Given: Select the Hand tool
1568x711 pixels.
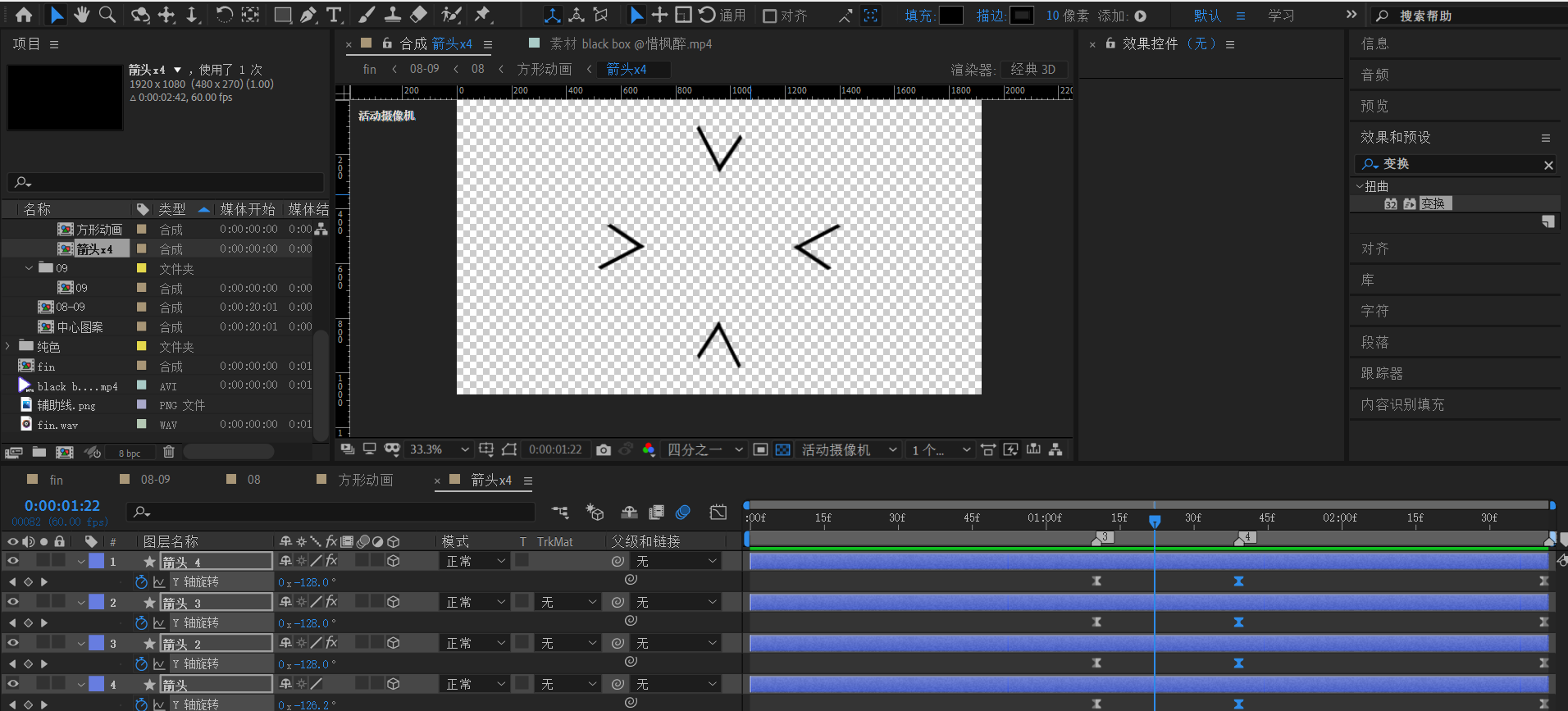Looking at the screenshot, I should click(x=81, y=15).
